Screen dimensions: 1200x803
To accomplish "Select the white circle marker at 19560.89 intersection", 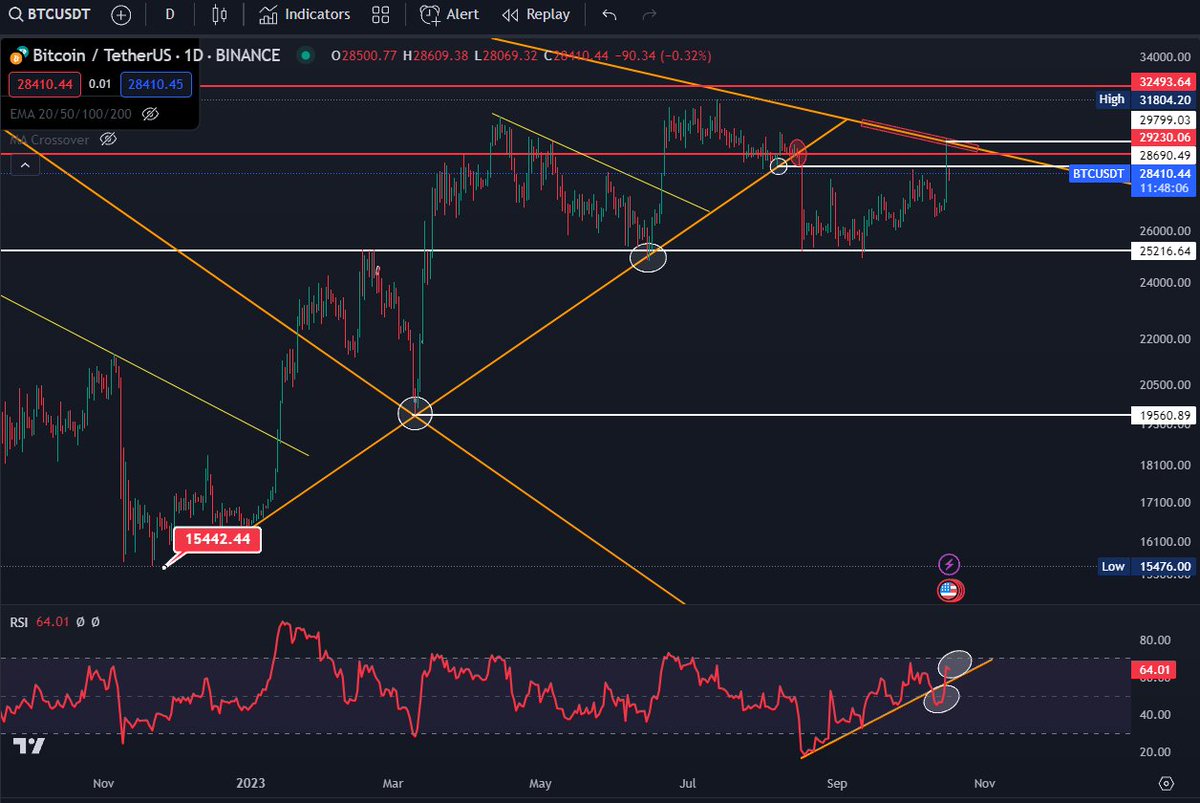I will click(415, 414).
